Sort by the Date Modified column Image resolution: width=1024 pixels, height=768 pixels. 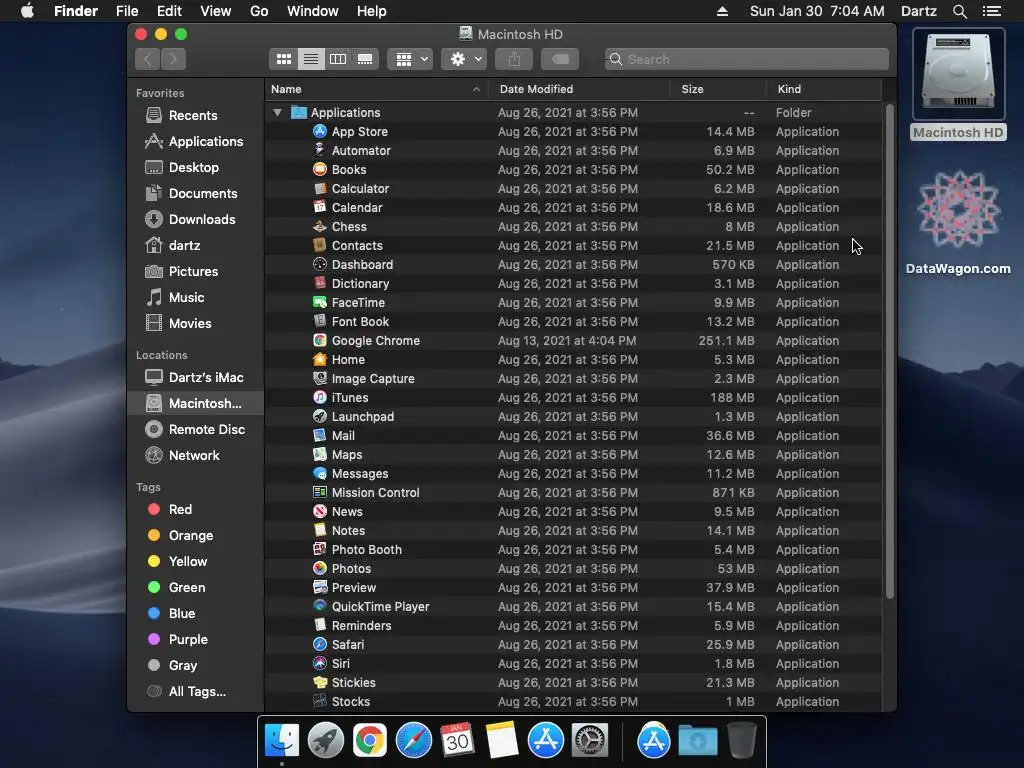point(579,89)
